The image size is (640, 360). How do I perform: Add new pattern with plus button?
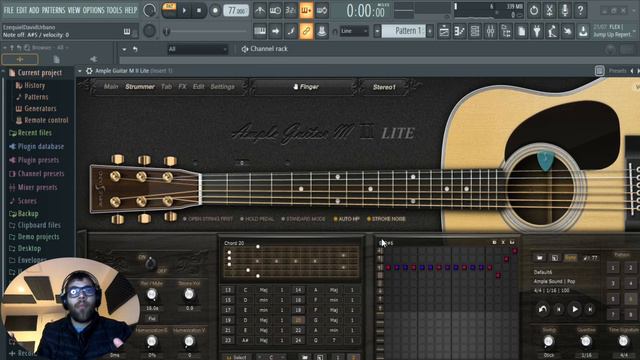[x=430, y=31]
